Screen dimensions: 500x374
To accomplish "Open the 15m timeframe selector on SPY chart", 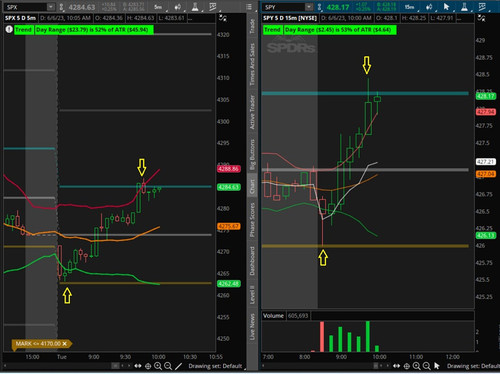I will pos(409,7).
